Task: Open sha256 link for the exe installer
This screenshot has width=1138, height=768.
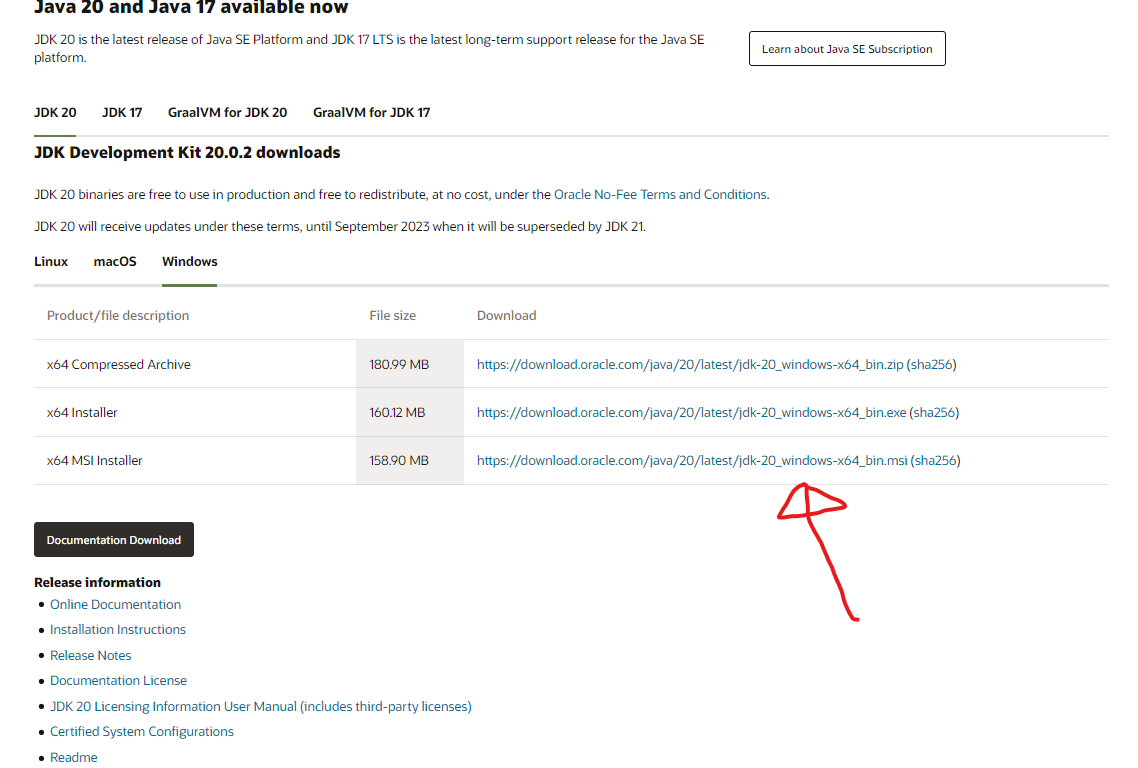Action: (x=934, y=412)
